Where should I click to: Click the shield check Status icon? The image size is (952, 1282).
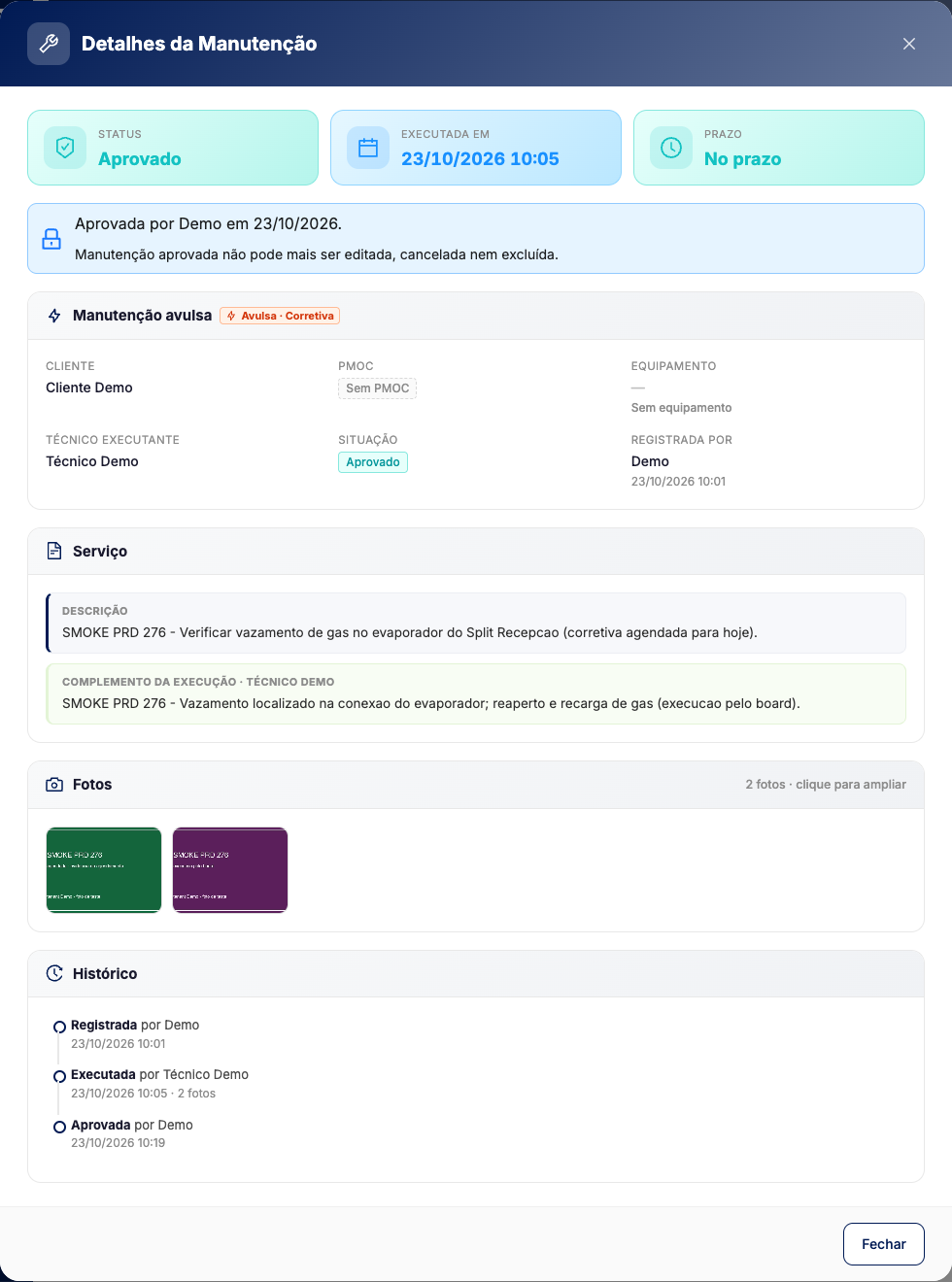tap(65, 148)
